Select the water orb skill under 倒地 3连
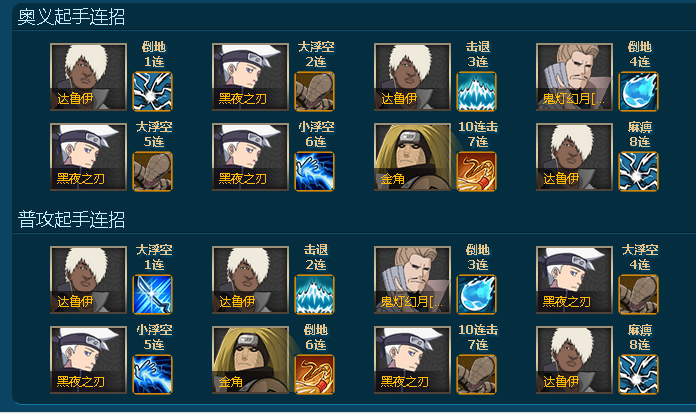Screen dimensions: 696x414 click(477, 295)
